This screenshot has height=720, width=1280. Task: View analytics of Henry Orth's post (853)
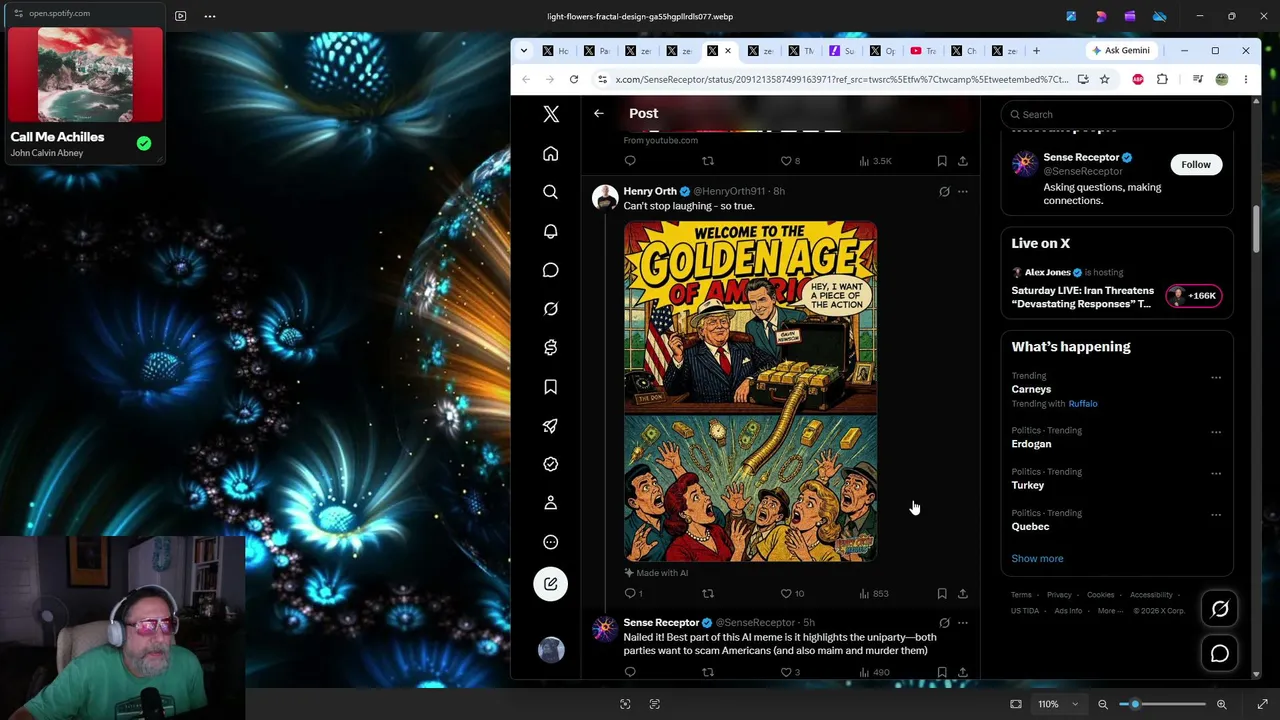point(874,594)
